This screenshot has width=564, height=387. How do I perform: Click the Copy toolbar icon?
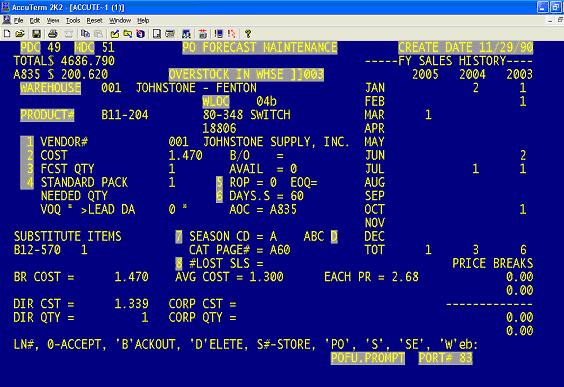[x=85, y=34]
